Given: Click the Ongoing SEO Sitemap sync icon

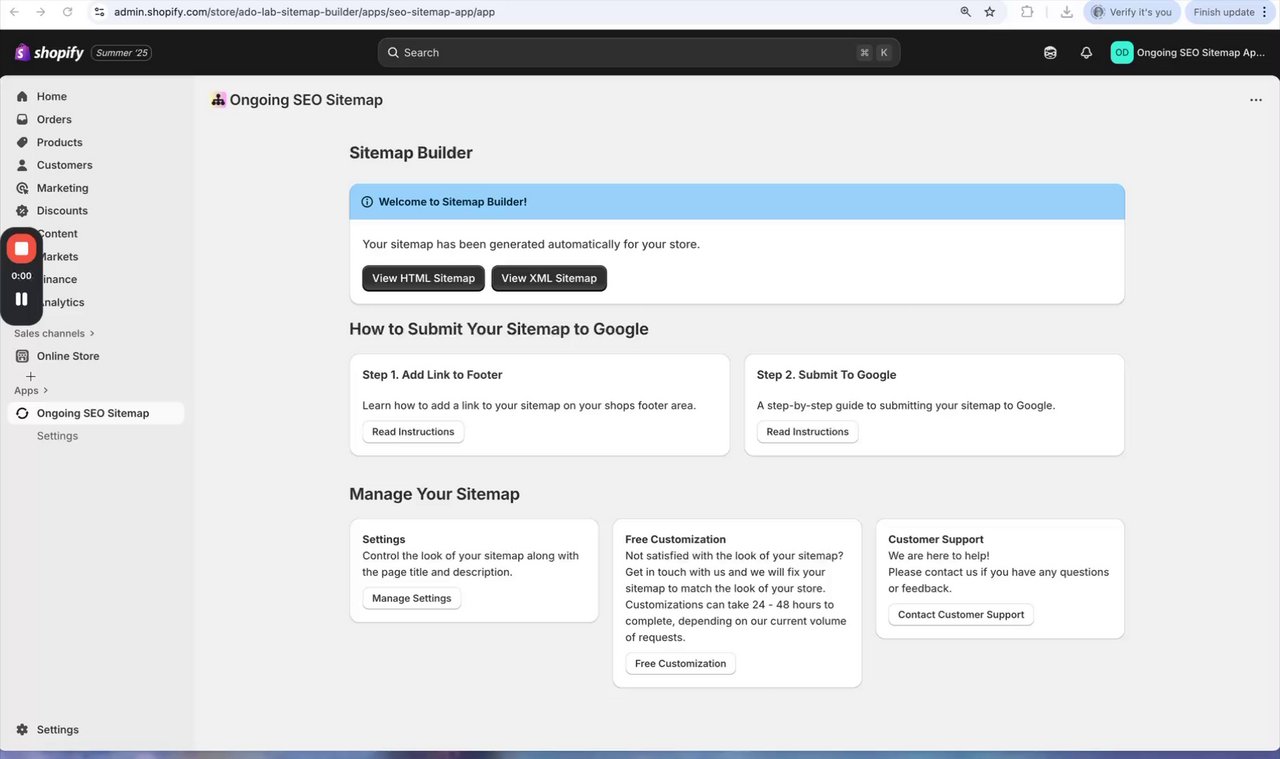Looking at the screenshot, I should point(22,413).
